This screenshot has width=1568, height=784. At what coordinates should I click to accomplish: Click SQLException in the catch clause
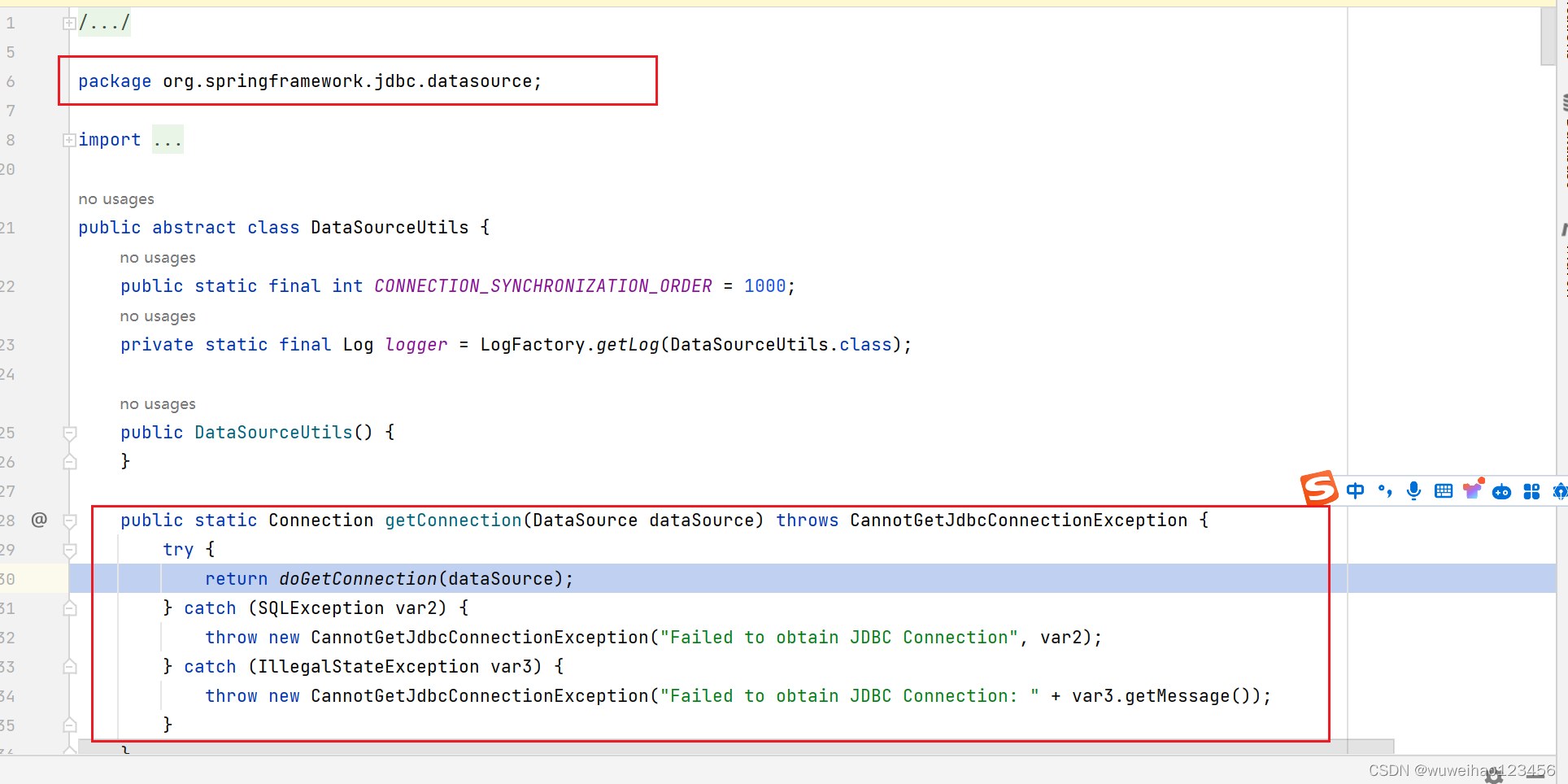321,608
